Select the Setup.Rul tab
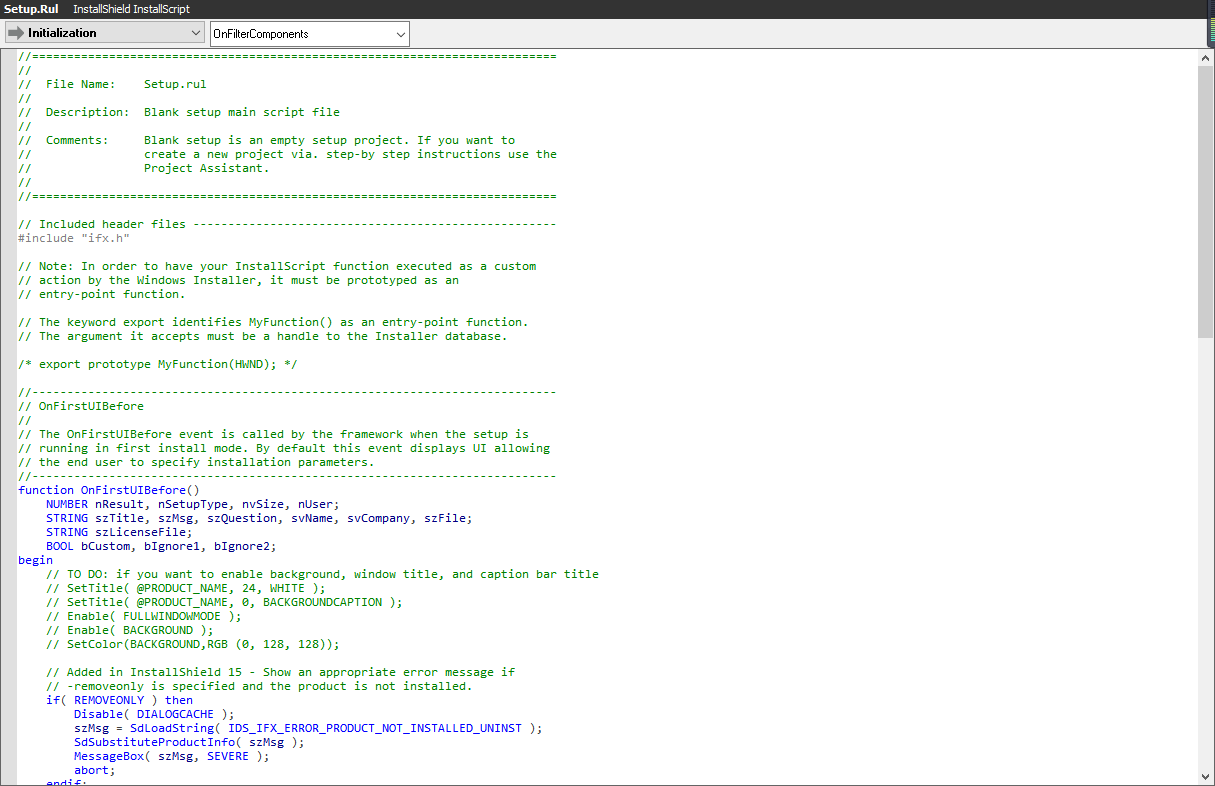Screen dimensions: 1215x786 [x=30, y=8]
